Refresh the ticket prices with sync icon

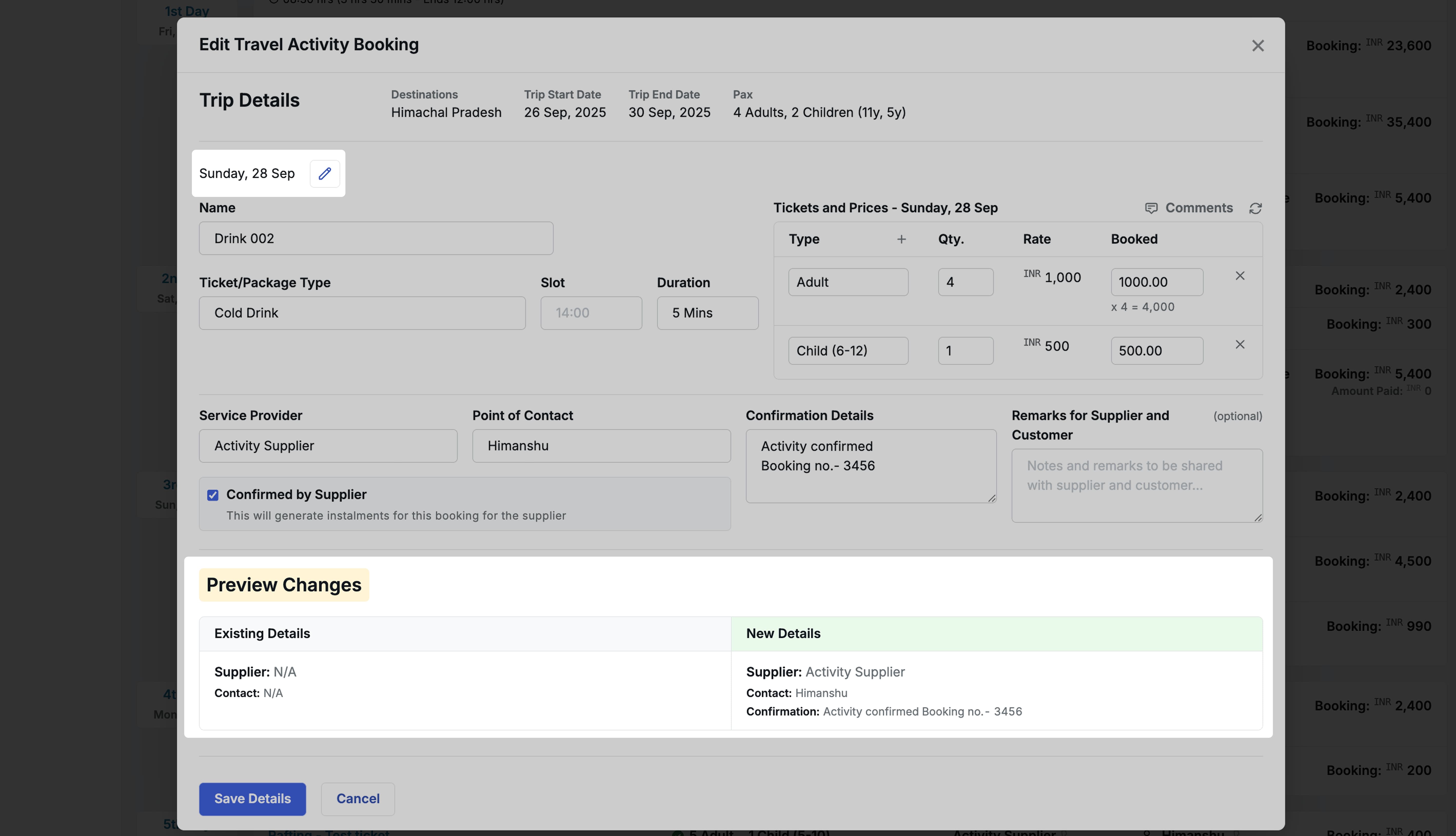1256,208
